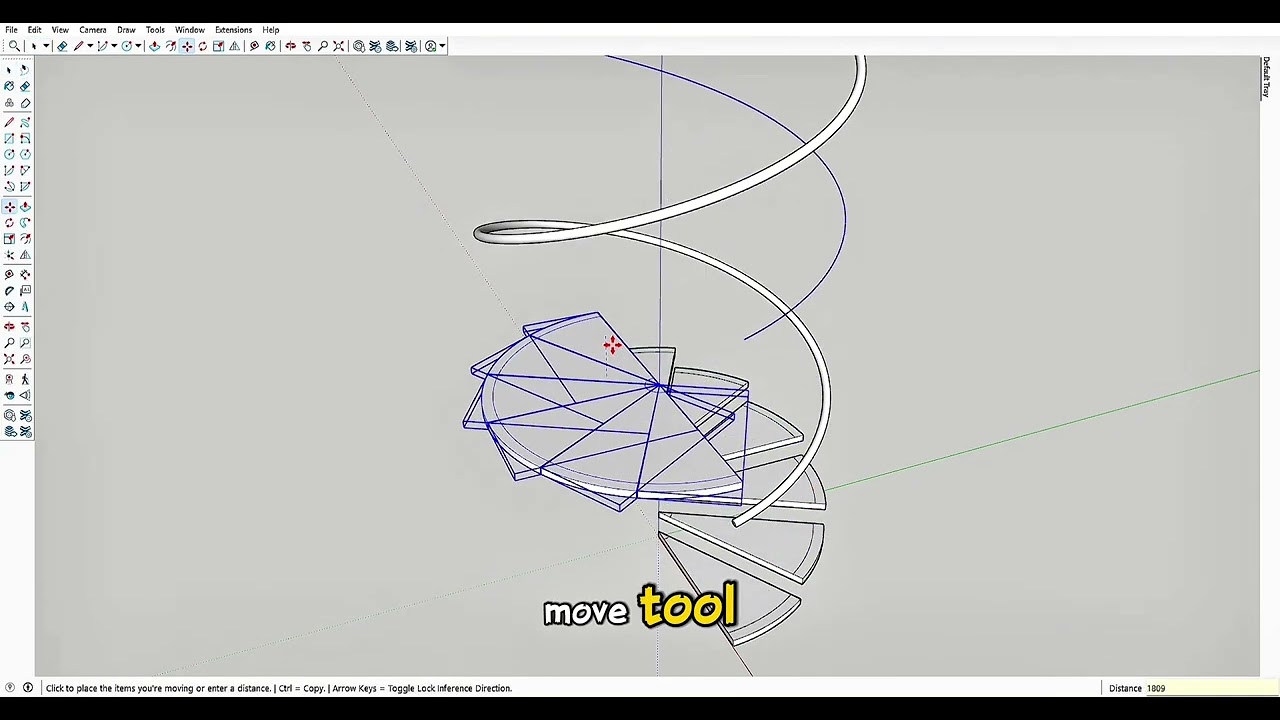1280x720 pixels.
Task: Activate Scale in left tool set
Action: (x=9, y=239)
